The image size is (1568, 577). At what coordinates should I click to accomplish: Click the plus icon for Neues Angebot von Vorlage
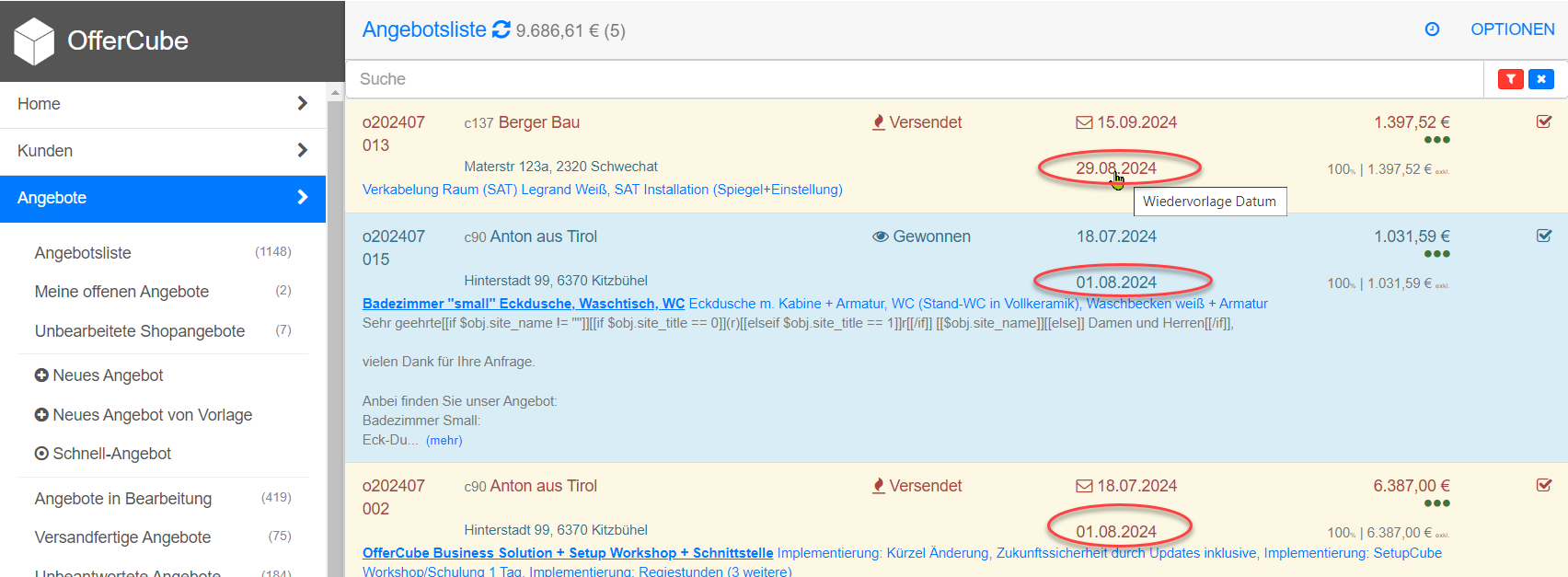41,415
